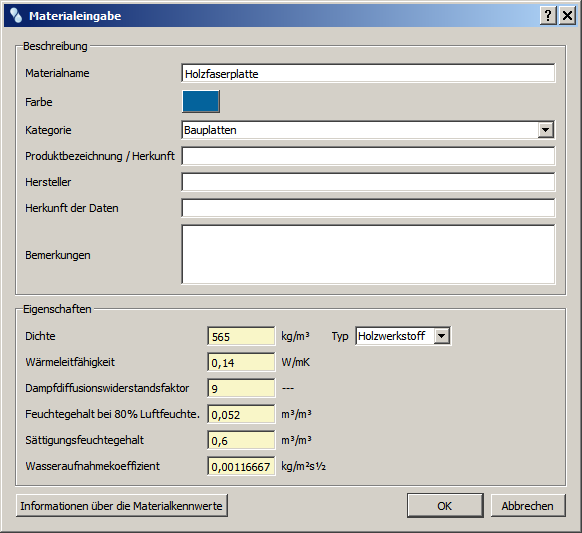Open Informationen über die Materialkennwerte
This screenshot has height=533, width=582.
122,506
